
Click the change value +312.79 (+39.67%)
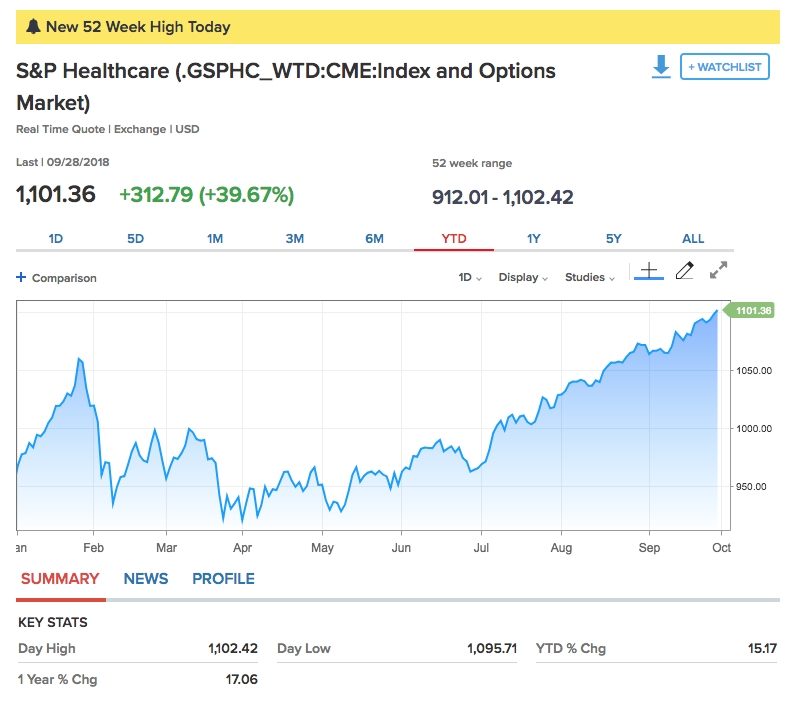[207, 195]
